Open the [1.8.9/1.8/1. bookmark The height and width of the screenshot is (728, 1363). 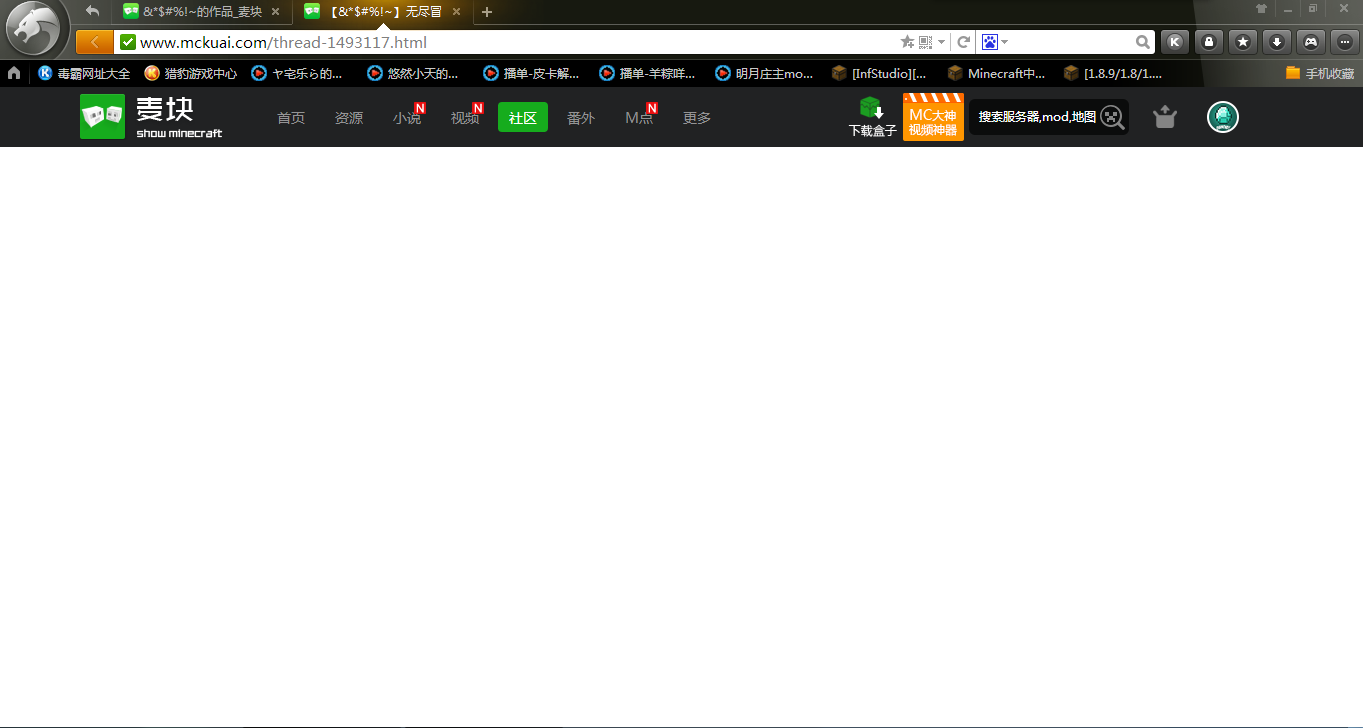point(1113,73)
